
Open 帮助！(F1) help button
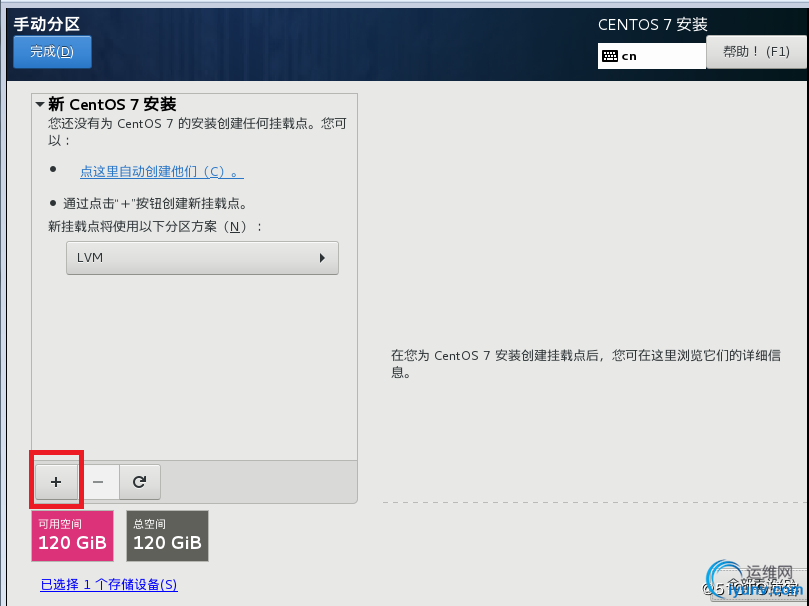pyautogui.click(x=756, y=52)
